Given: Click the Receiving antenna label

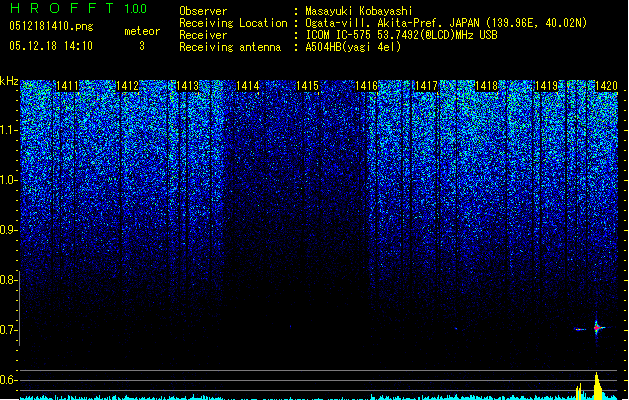Looking at the screenshot, I should (x=230, y=47).
